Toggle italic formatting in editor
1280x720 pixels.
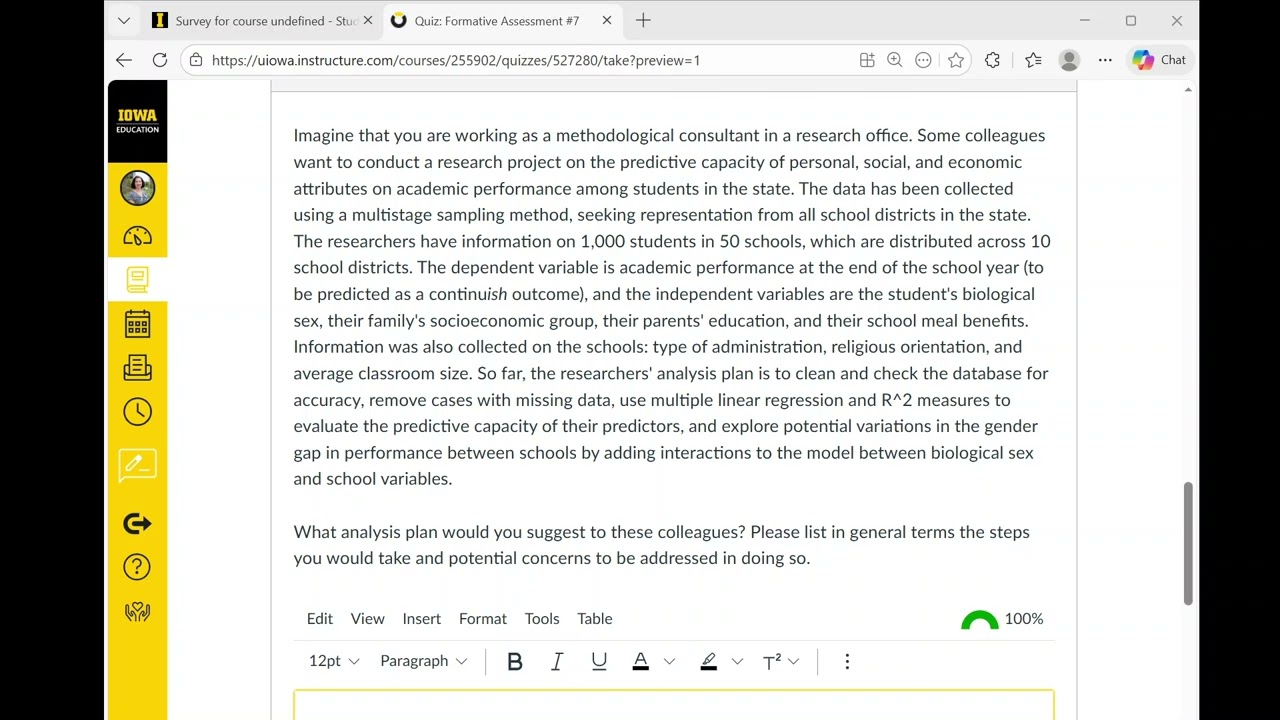557,661
